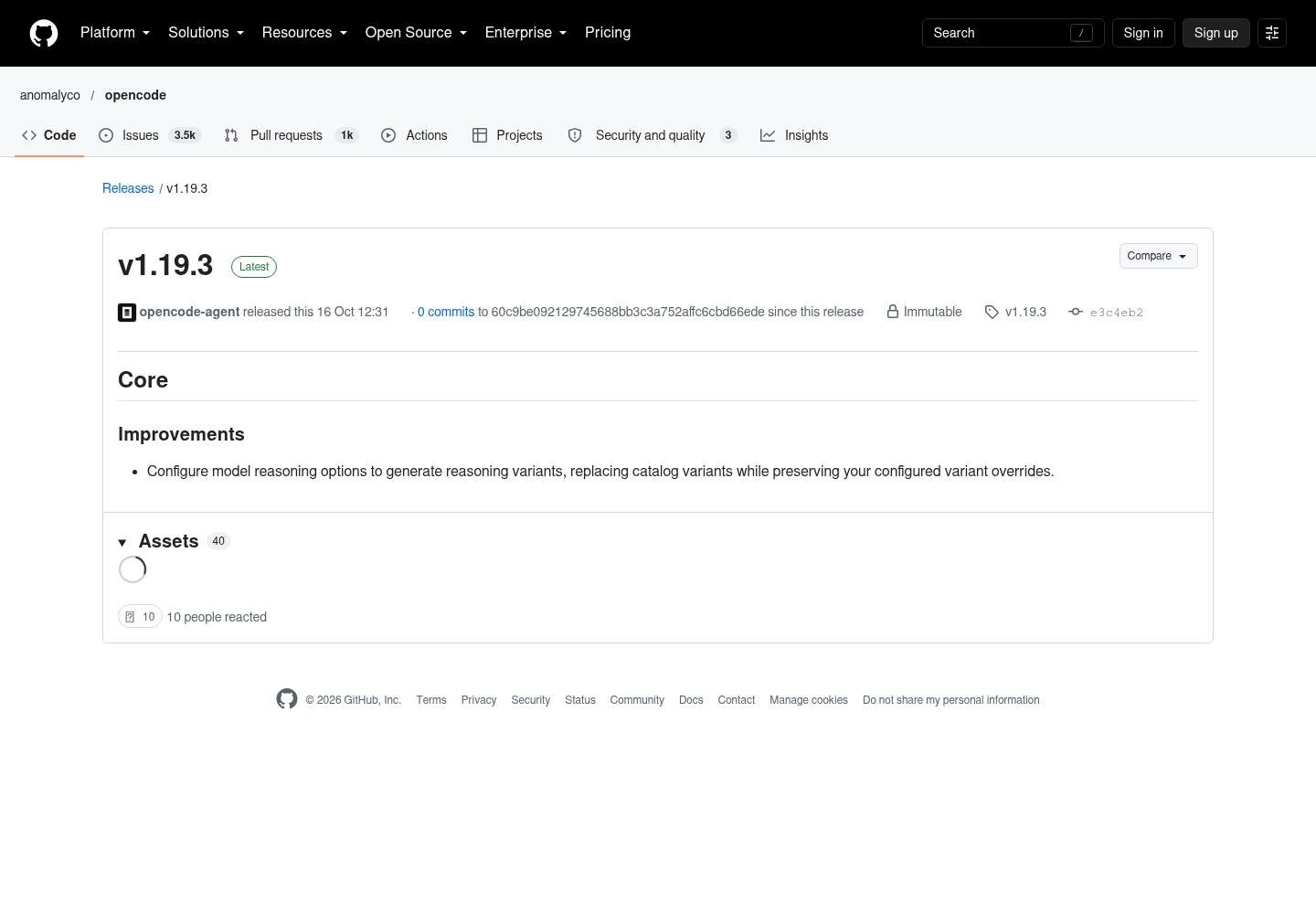This screenshot has width=1316, height=914.
Task: Open the Security and quality tab
Action: coord(653,135)
